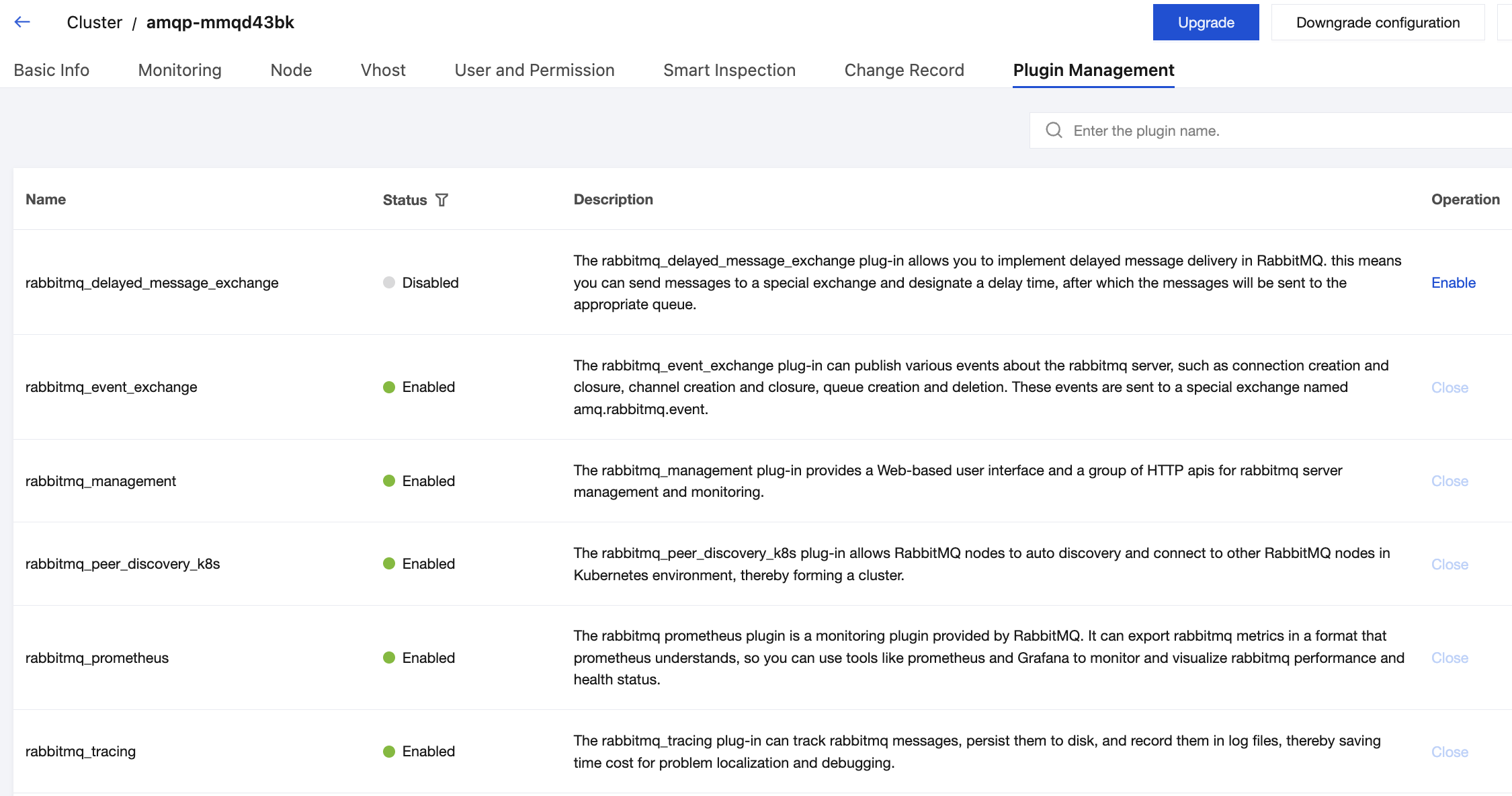The height and width of the screenshot is (796, 1512).
Task: Click the Cluster breadcrumb link
Action: pyautogui.click(x=94, y=22)
